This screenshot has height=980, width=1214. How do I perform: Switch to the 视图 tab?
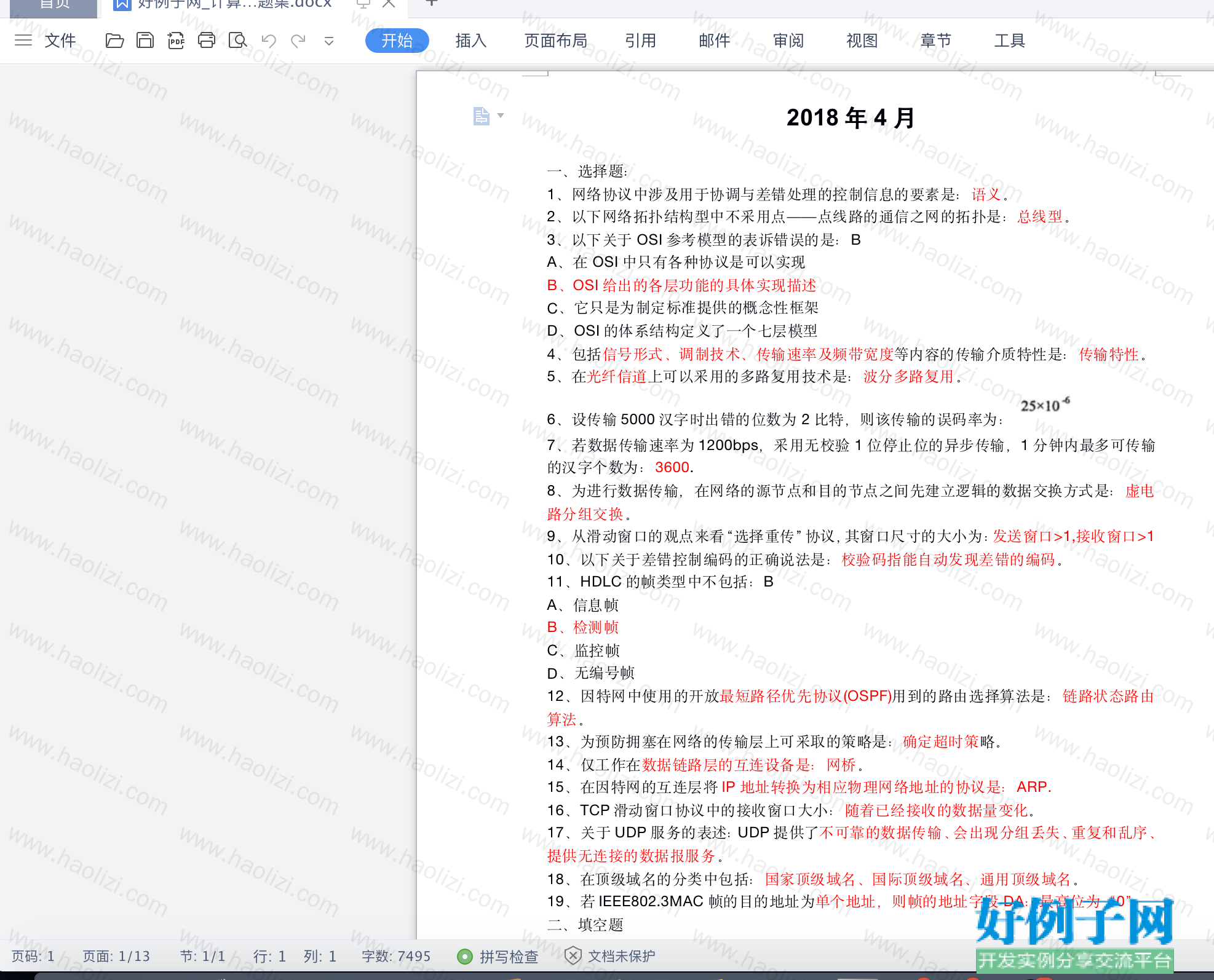pos(862,41)
